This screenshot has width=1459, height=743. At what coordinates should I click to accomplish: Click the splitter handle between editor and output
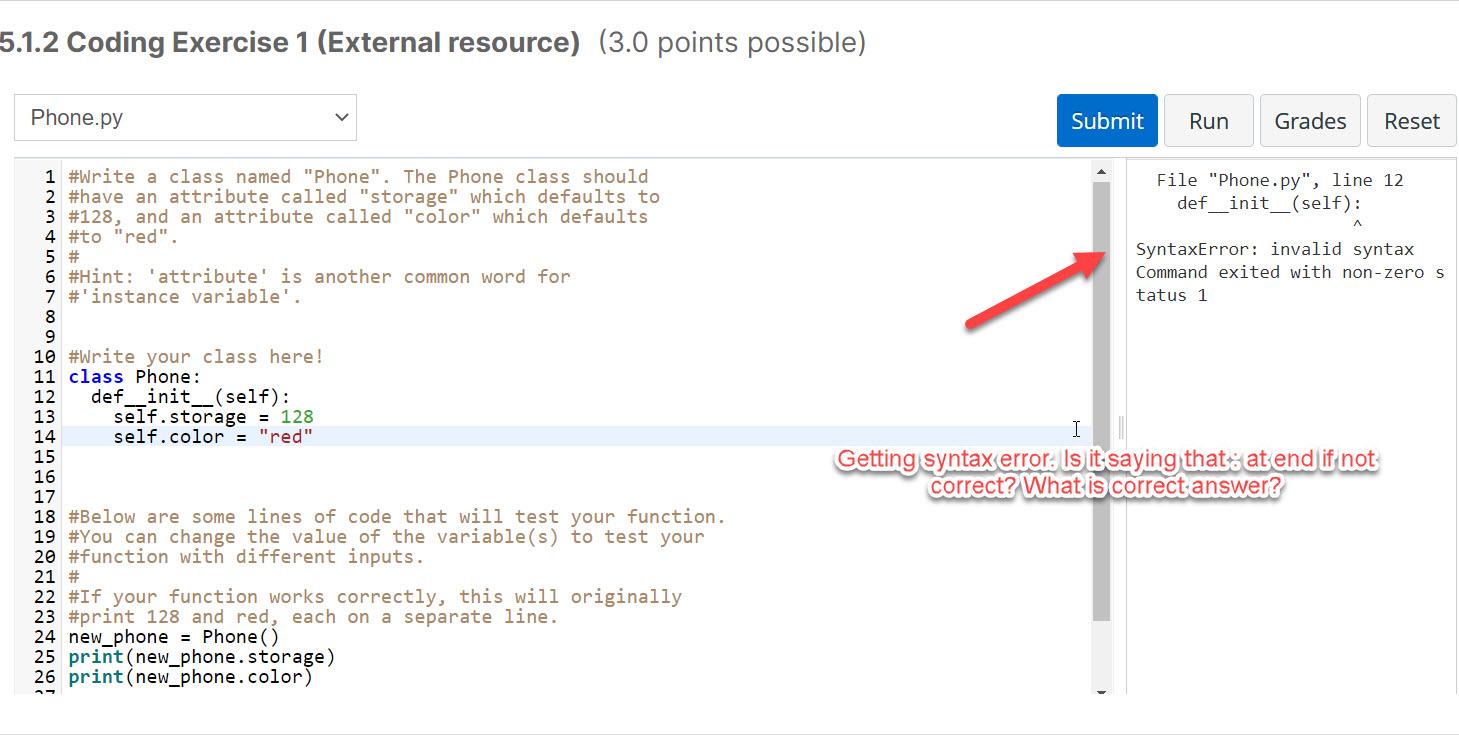point(1120,428)
